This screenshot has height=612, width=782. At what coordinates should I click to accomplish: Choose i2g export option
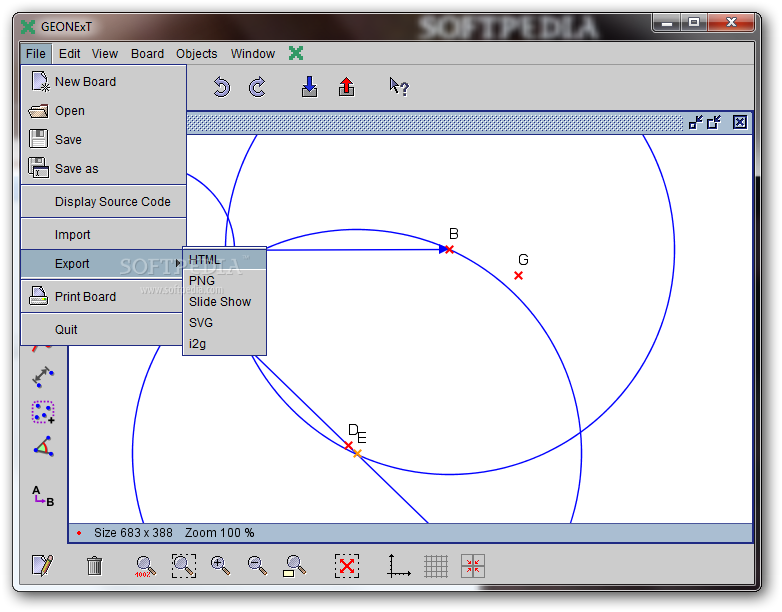point(224,344)
